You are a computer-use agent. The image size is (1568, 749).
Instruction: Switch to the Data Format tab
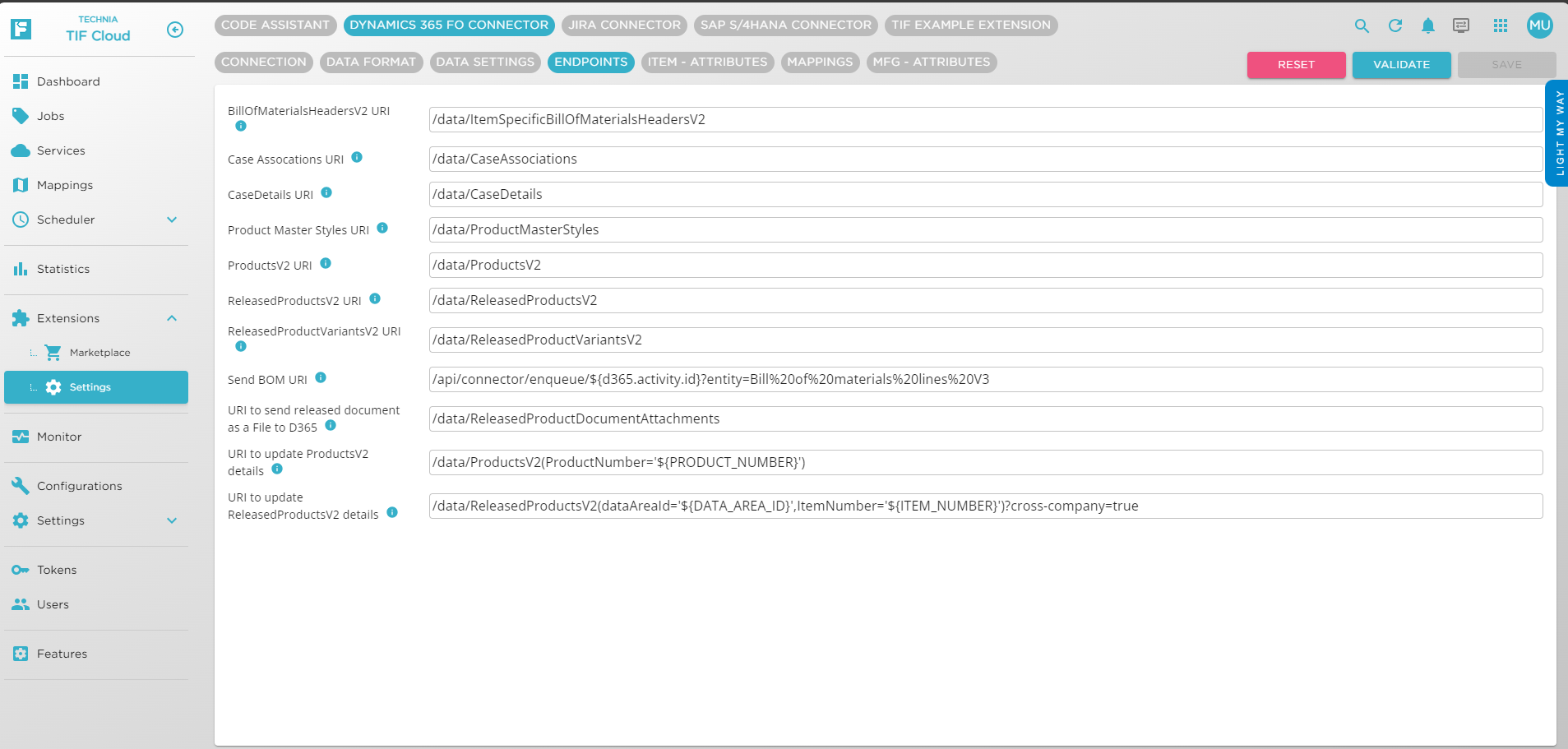[x=371, y=62]
